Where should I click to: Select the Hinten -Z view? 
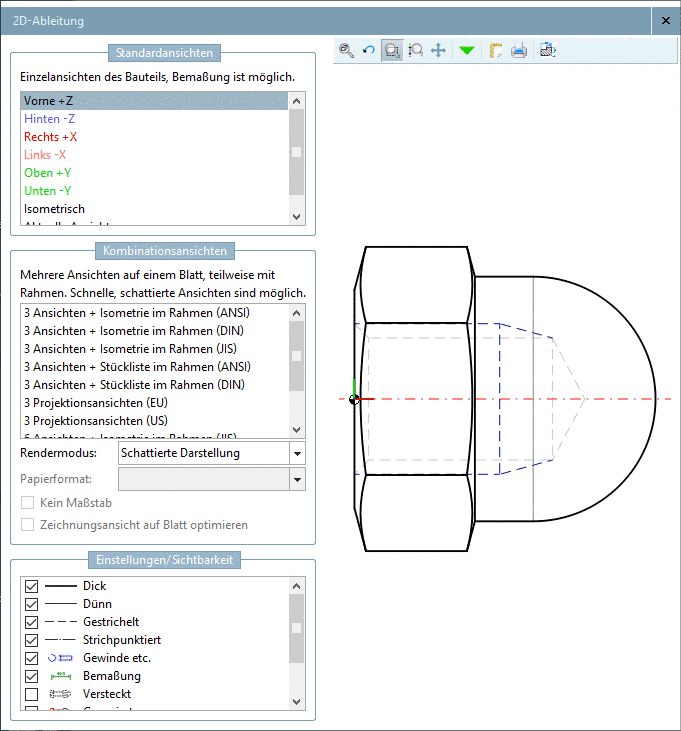click(155, 119)
